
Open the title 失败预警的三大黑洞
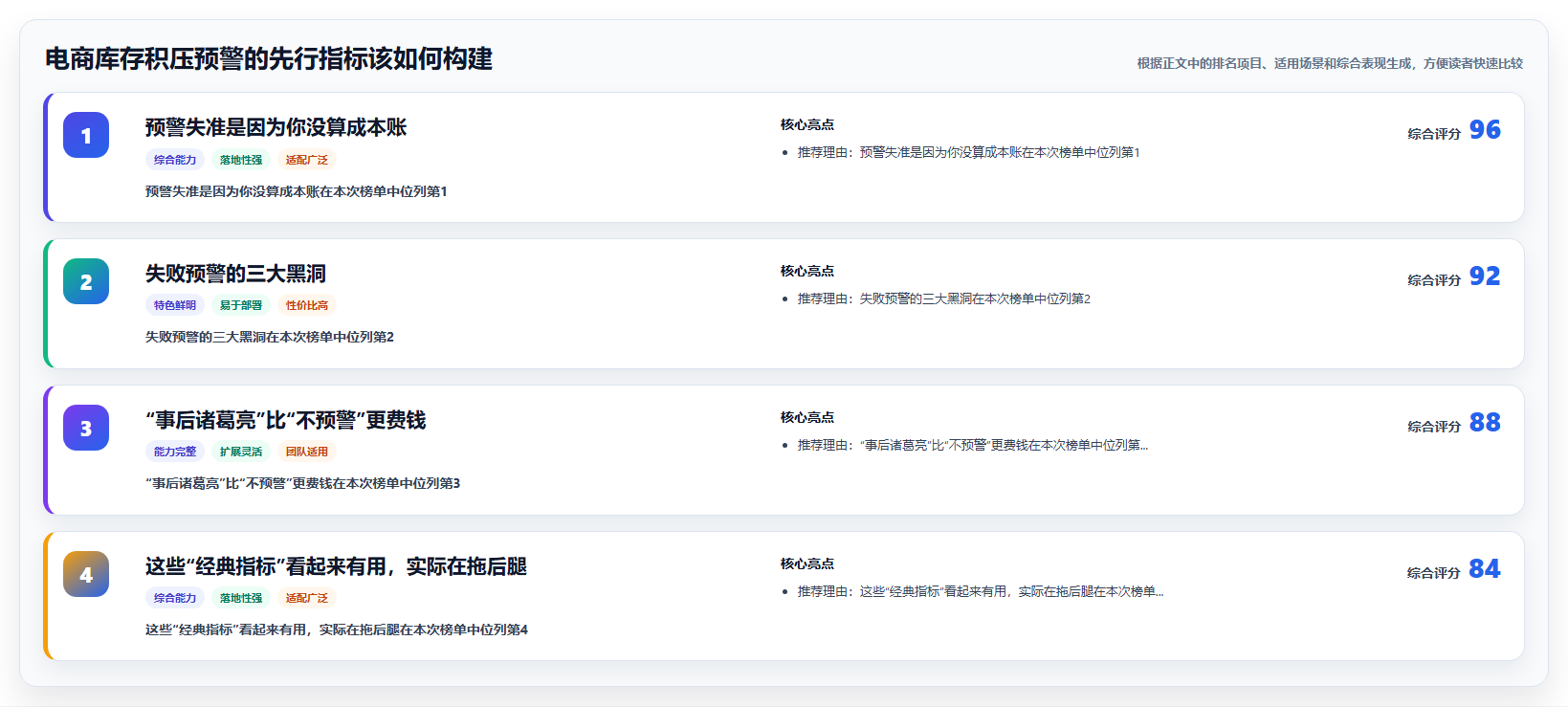click(x=235, y=274)
